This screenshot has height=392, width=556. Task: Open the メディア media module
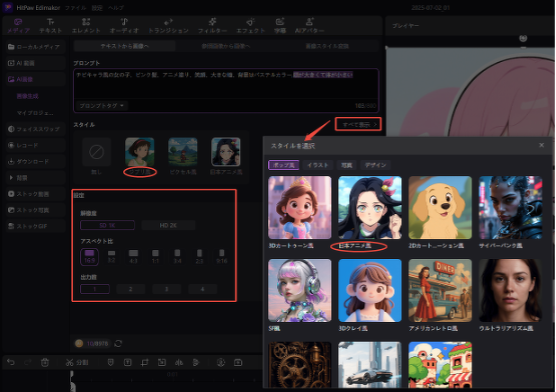click(18, 26)
